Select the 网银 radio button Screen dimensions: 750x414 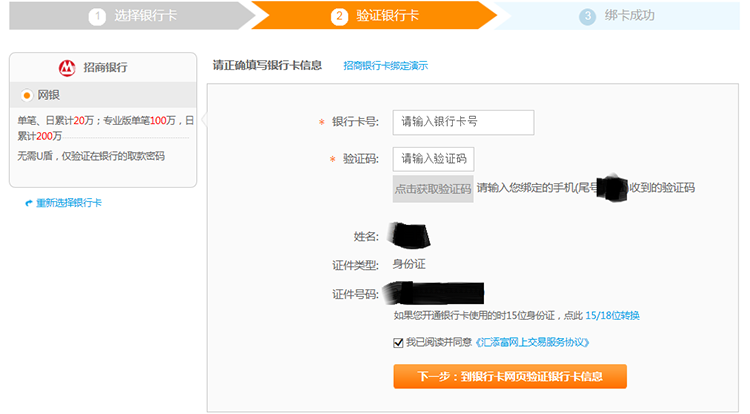[x=27, y=96]
